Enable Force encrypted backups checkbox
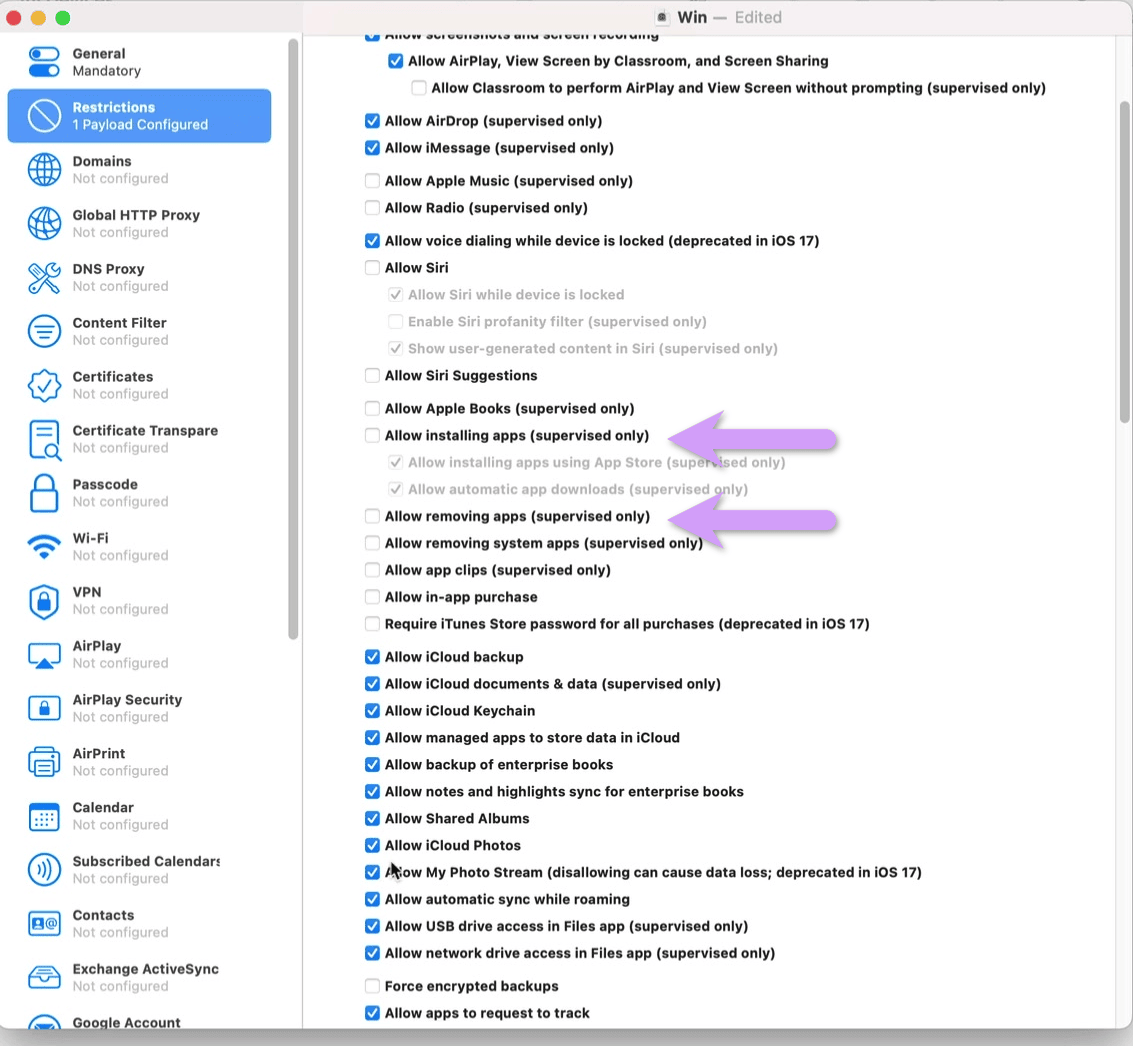The width and height of the screenshot is (1133, 1046). [x=372, y=986]
